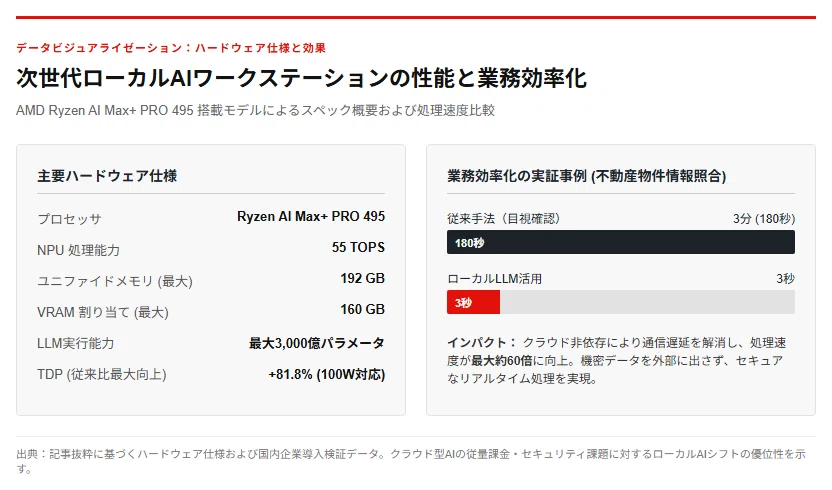The width and height of the screenshot is (832, 490).
Task: Click the grey unfilled portion of the ローカルLLM活用 bar
Action: pos(647,302)
